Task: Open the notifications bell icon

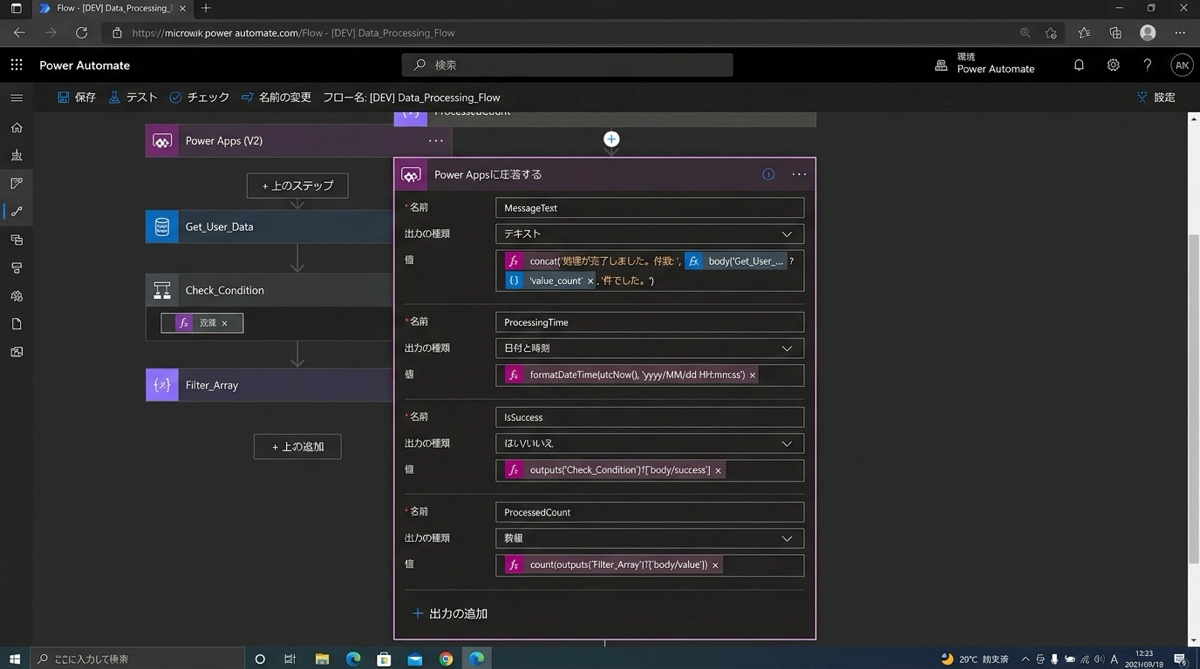Action: (x=1079, y=65)
